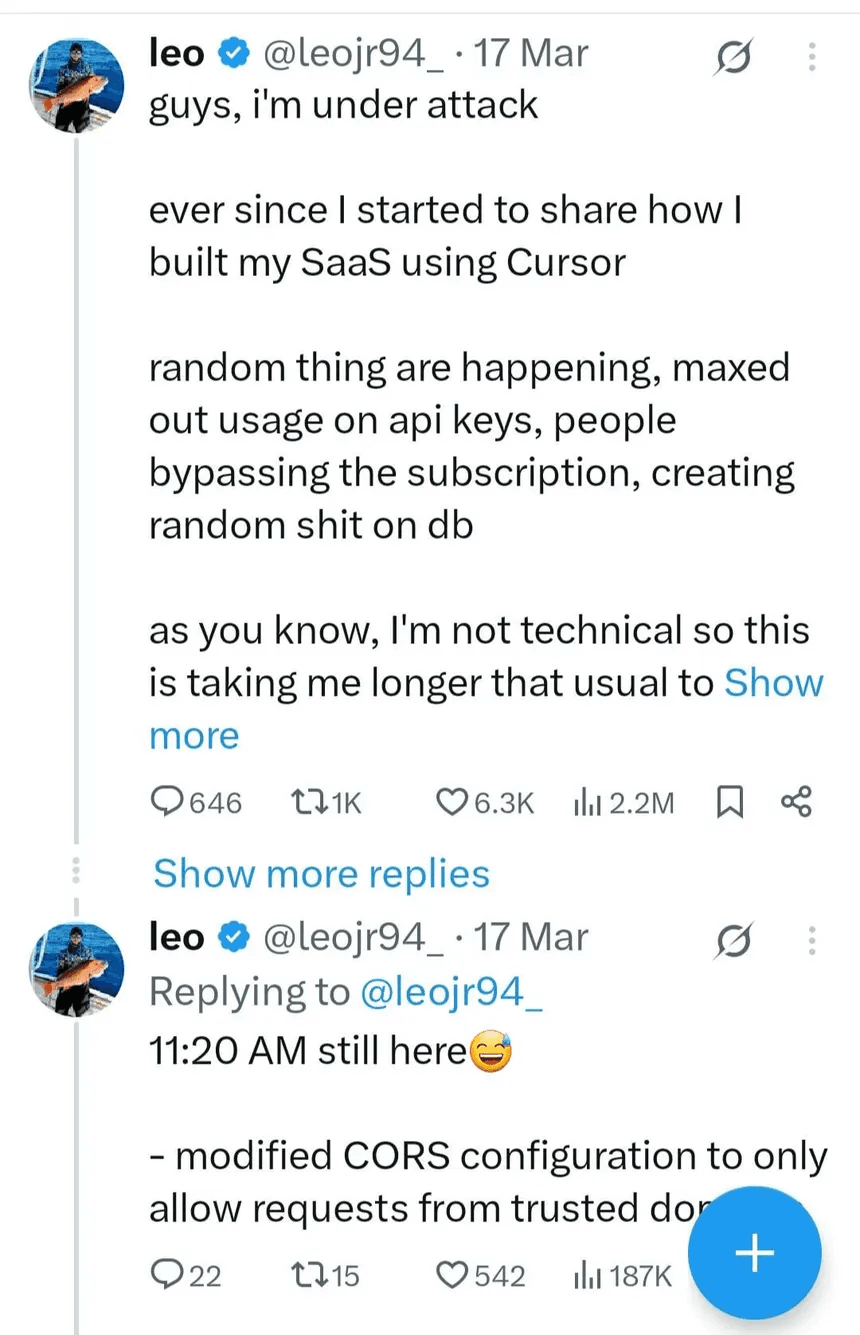Click leo's verified badge
The height and width of the screenshot is (1335, 860).
pos(231,53)
